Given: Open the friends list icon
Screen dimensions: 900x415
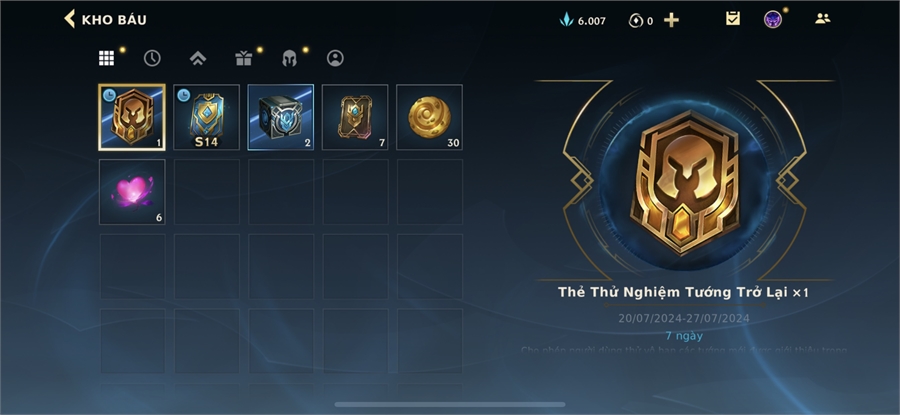Looking at the screenshot, I should coord(823,18).
